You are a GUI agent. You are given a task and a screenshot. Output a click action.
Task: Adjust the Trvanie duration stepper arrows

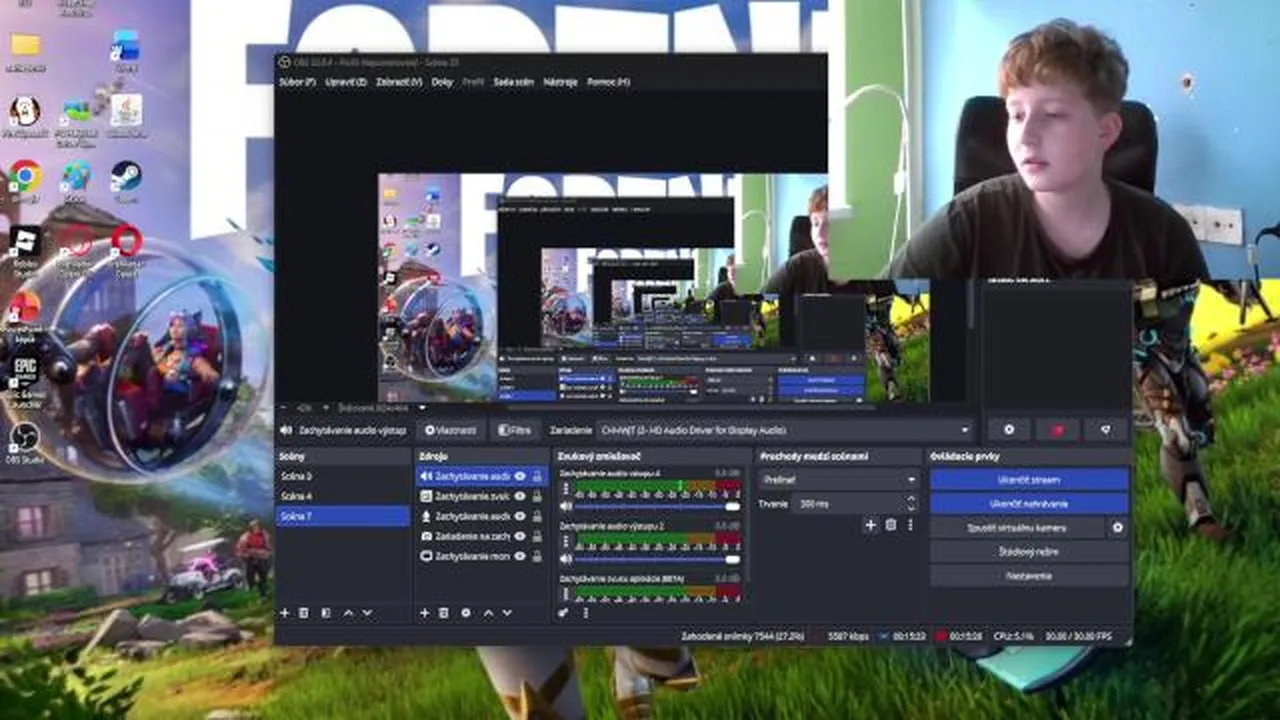(x=910, y=504)
